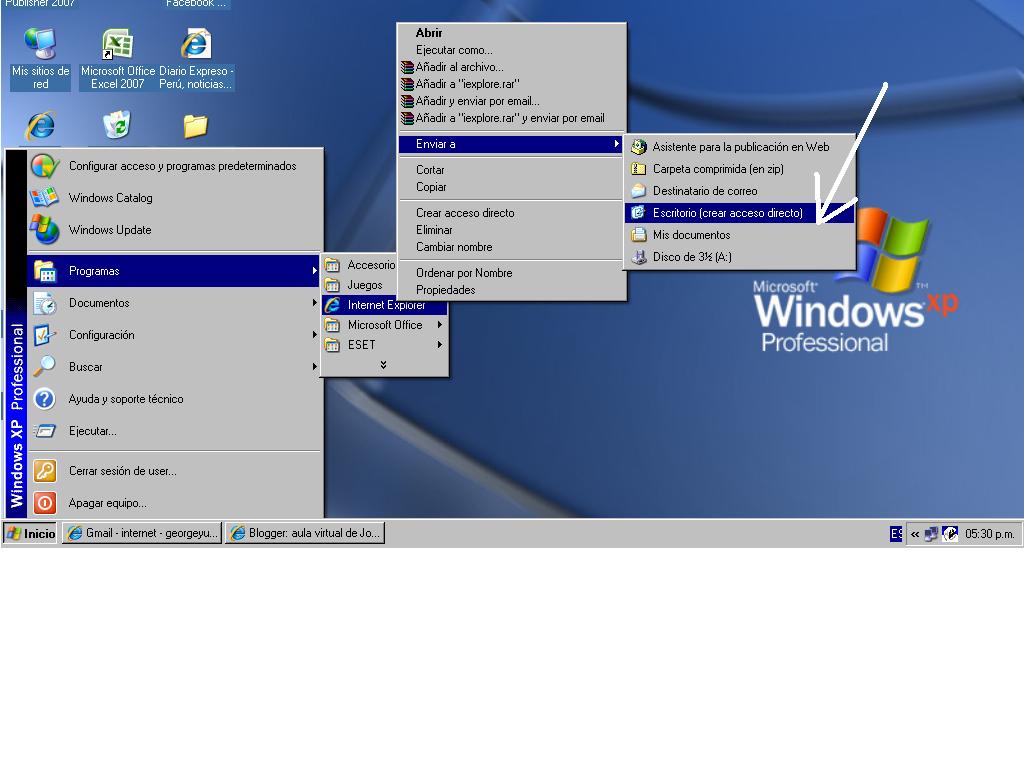The image size is (1024, 768).
Task: Expand the Enviar a submenu arrow
Action: click(x=616, y=144)
